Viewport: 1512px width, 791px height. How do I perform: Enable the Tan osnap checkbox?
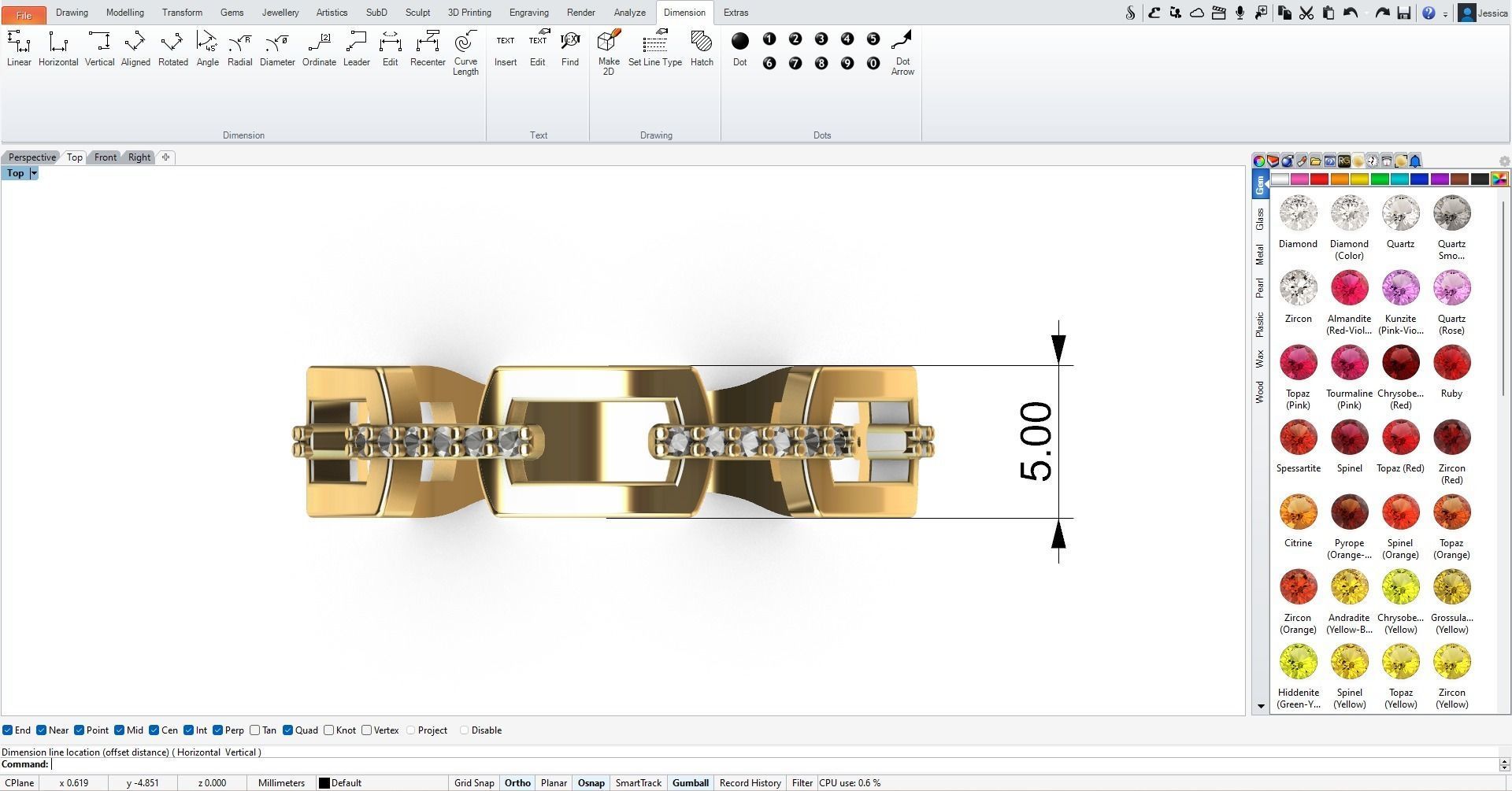coord(254,730)
